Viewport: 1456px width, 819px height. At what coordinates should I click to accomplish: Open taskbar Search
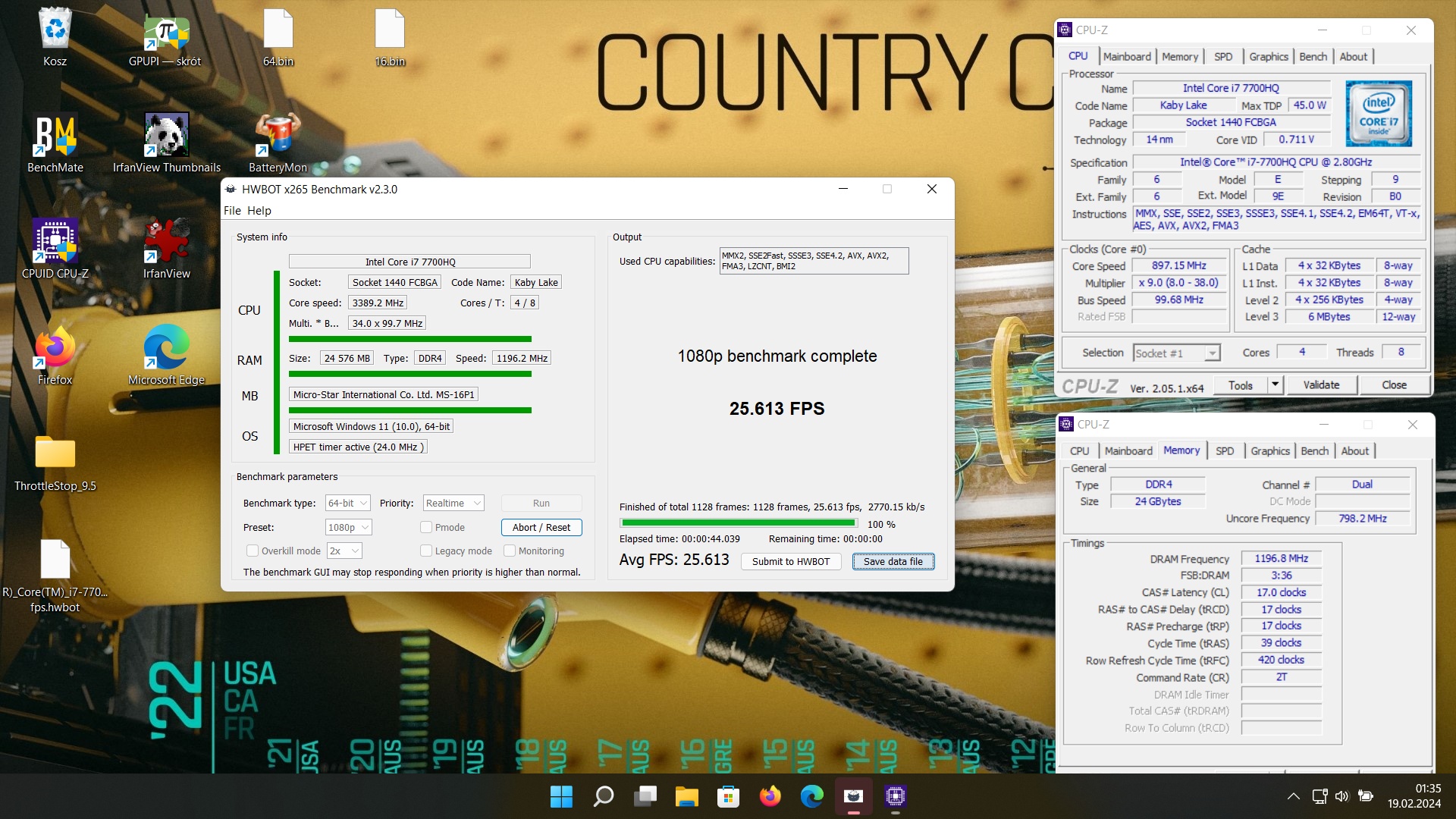tap(603, 796)
